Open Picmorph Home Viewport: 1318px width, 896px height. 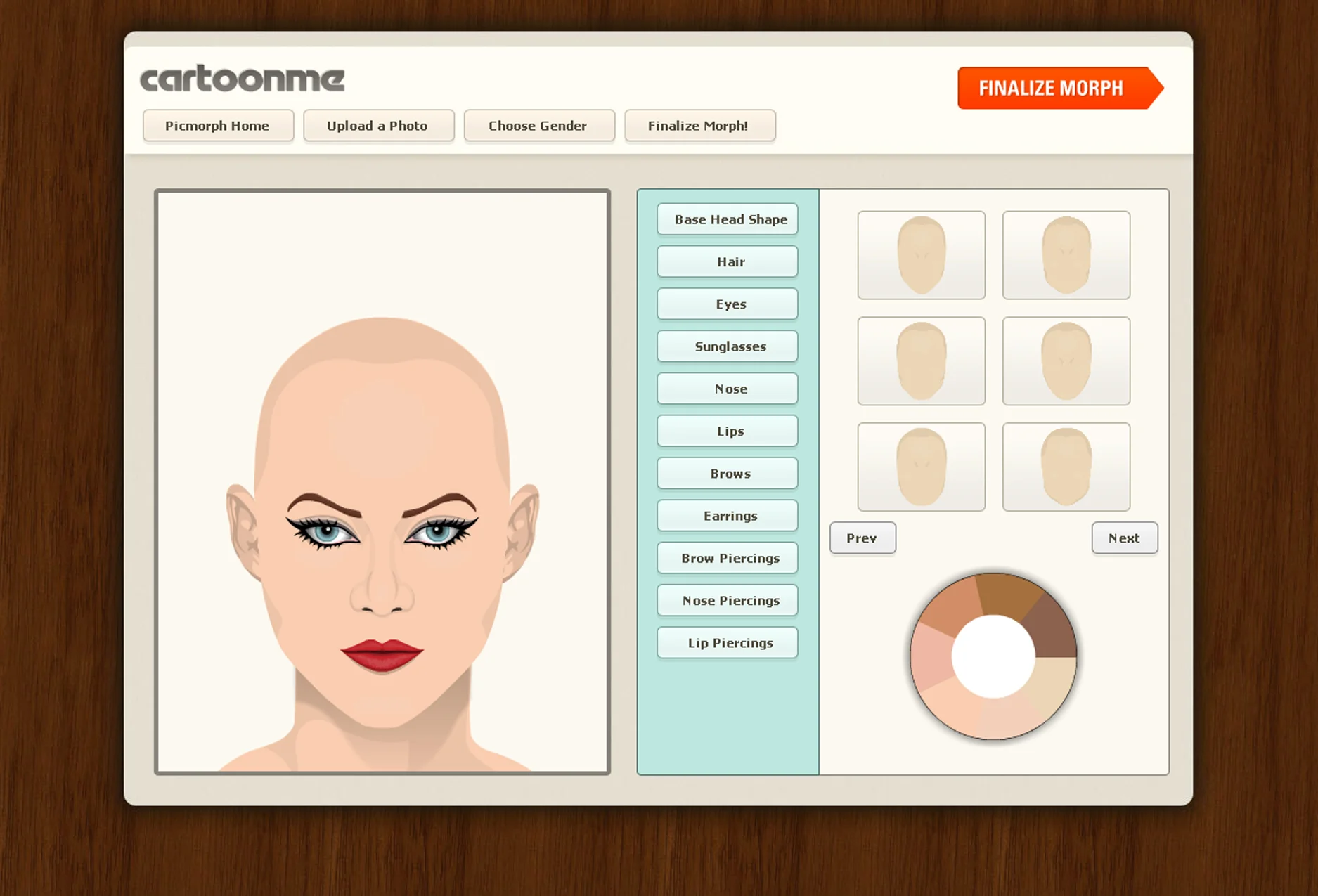click(218, 126)
